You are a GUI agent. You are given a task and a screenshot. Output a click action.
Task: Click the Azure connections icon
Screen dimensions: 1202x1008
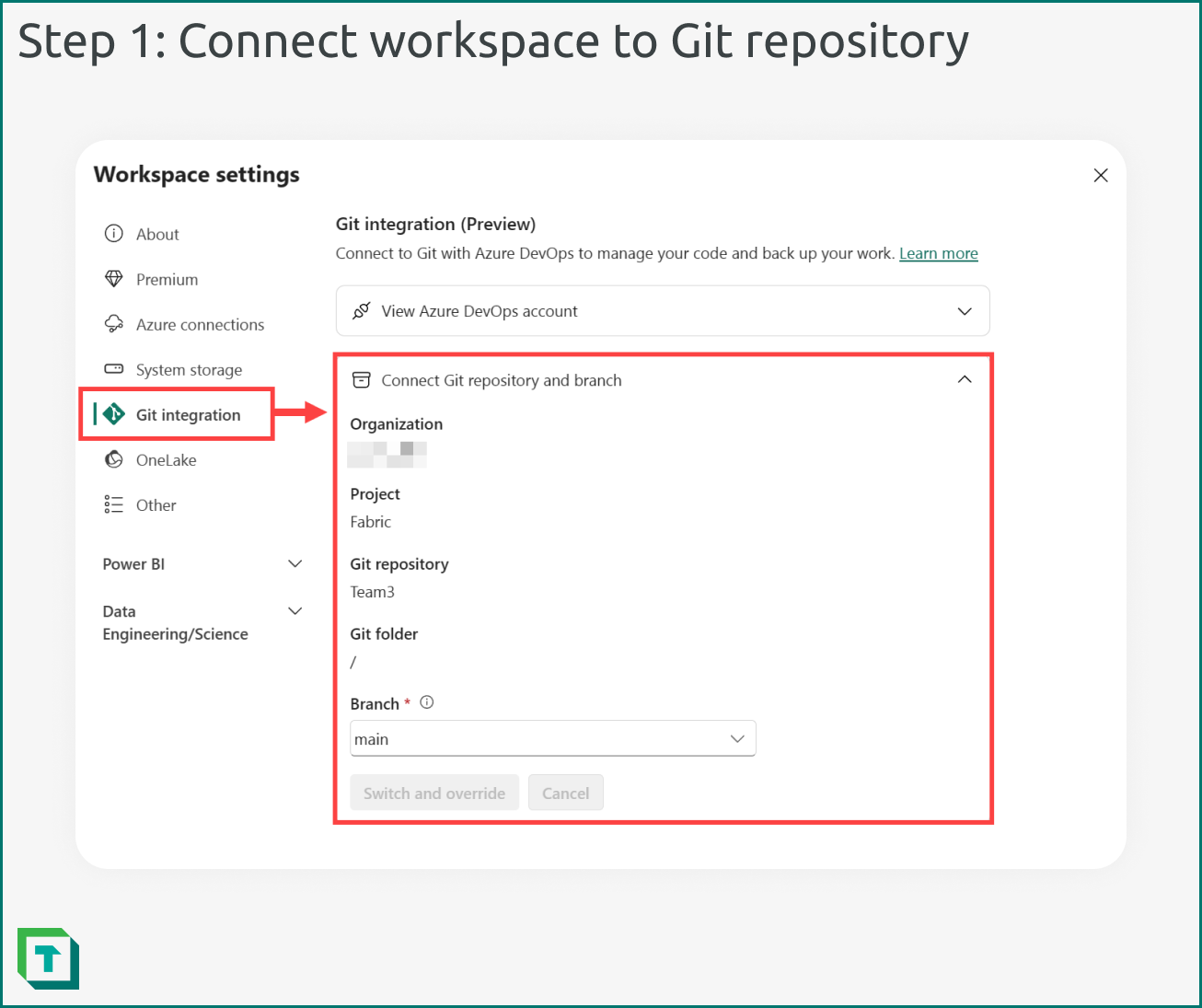tap(113, 324)
